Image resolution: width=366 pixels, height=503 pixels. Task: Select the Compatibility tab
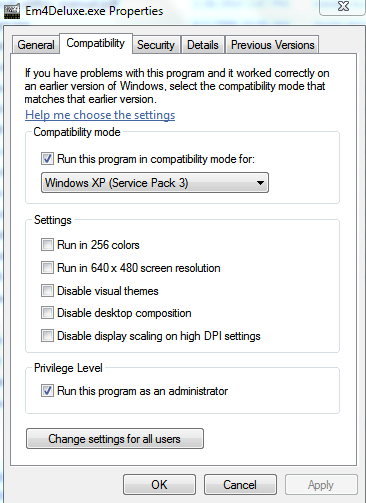(x=96, y=43)
